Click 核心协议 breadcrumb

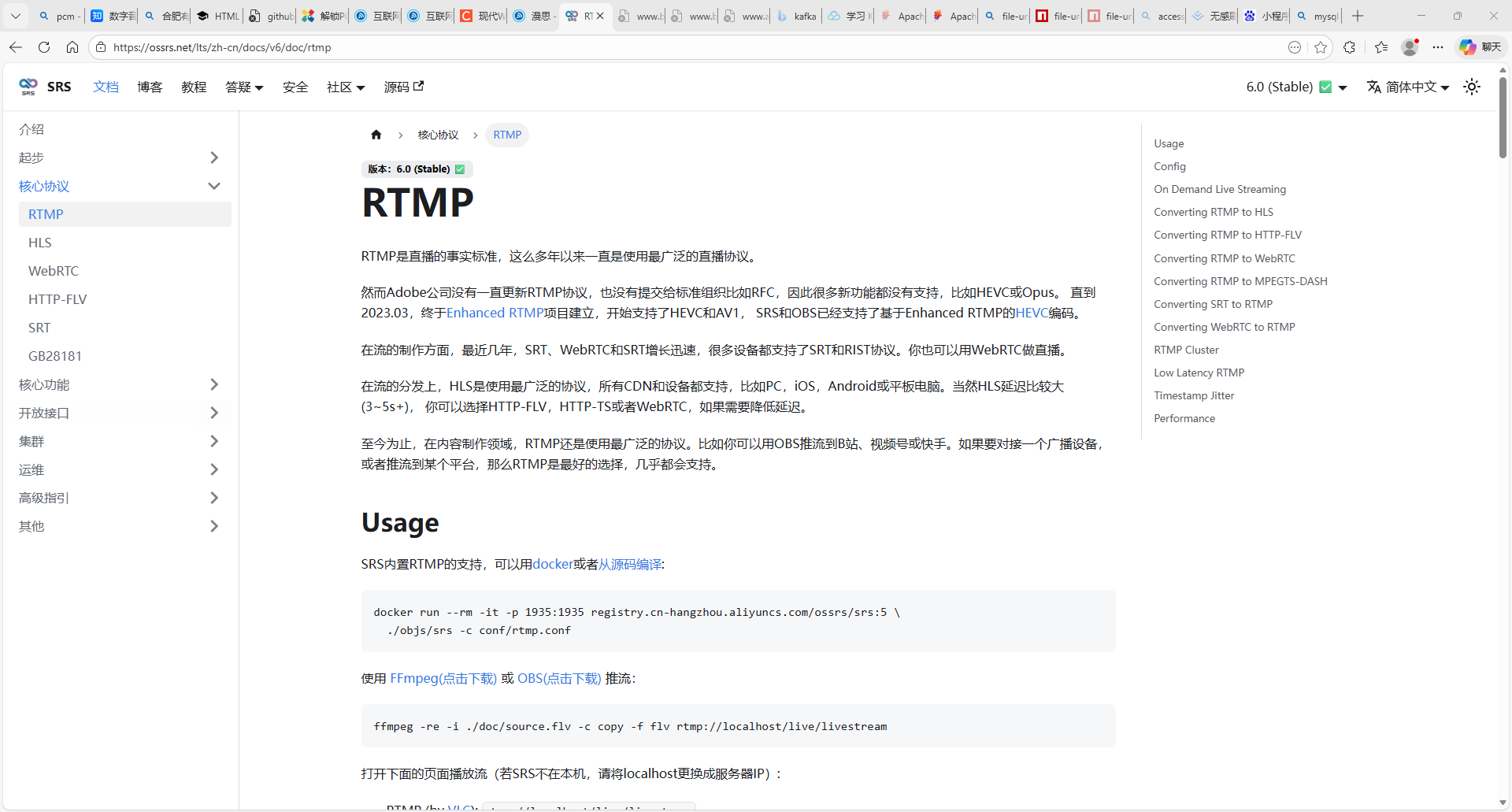438,135
